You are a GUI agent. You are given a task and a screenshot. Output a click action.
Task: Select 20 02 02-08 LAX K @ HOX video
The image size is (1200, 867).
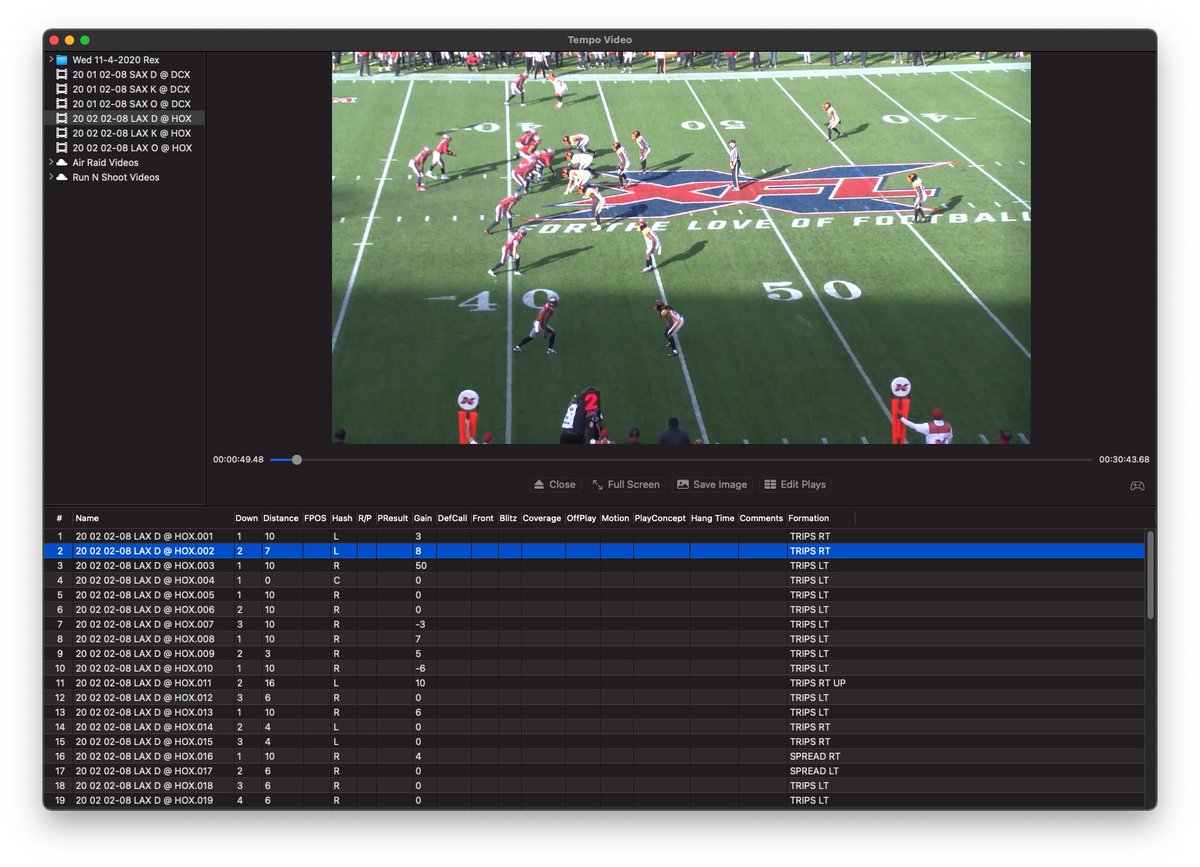tap(131, 133)
